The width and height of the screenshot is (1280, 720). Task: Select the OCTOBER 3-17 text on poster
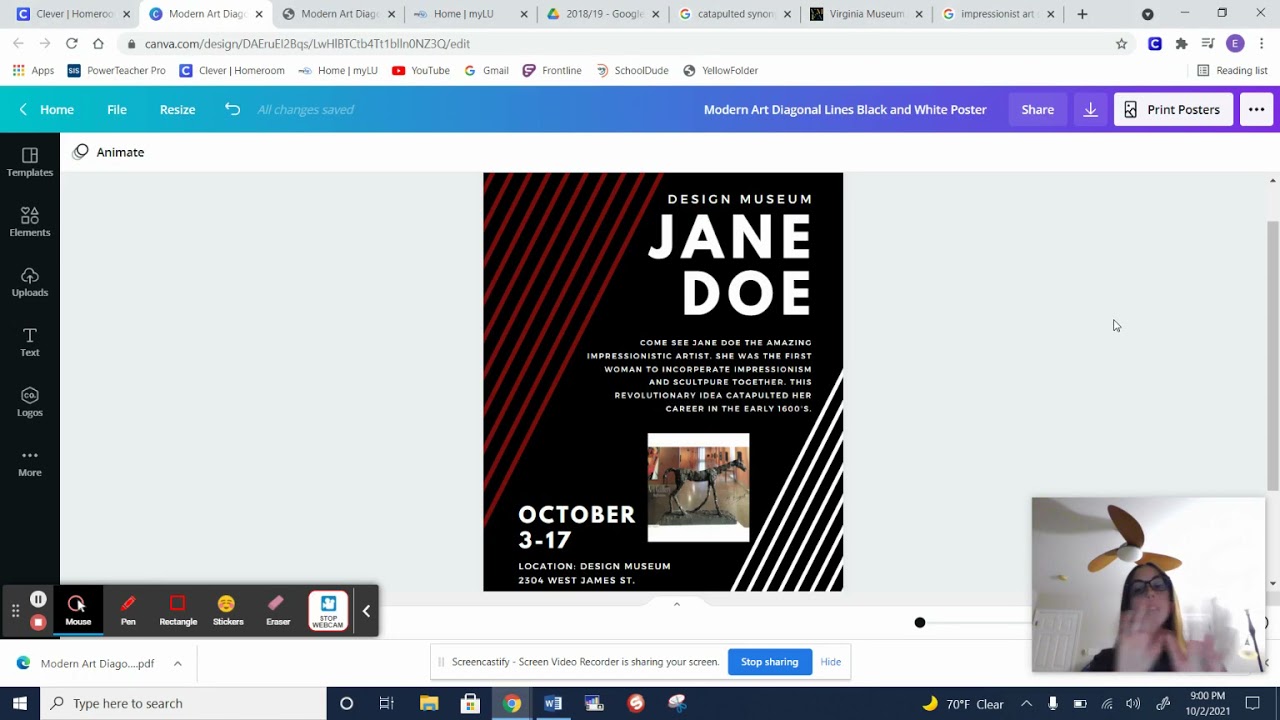click(576, 527)
